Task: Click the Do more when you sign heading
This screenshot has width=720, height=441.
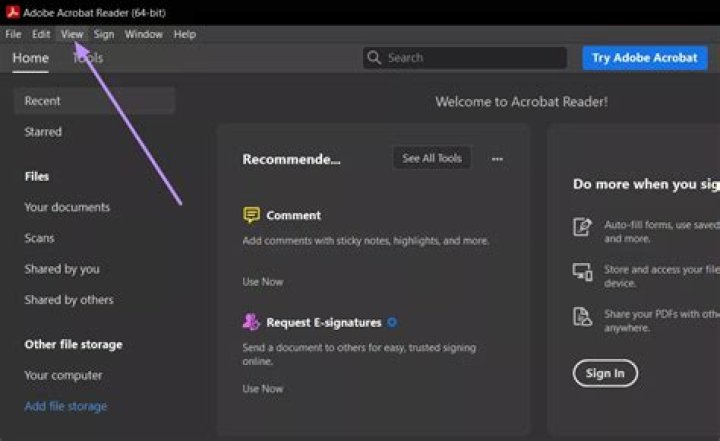Action: [x=647, y=184]
